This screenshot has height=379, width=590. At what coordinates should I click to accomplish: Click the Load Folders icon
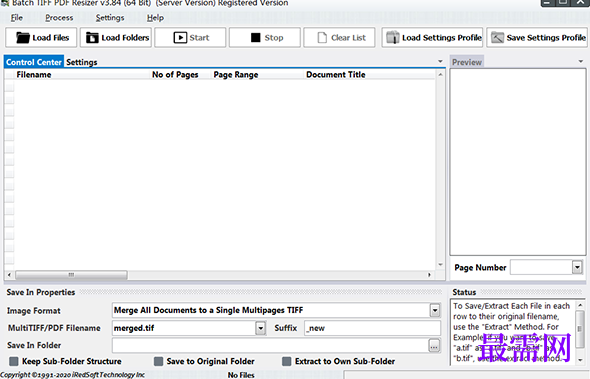92,38
